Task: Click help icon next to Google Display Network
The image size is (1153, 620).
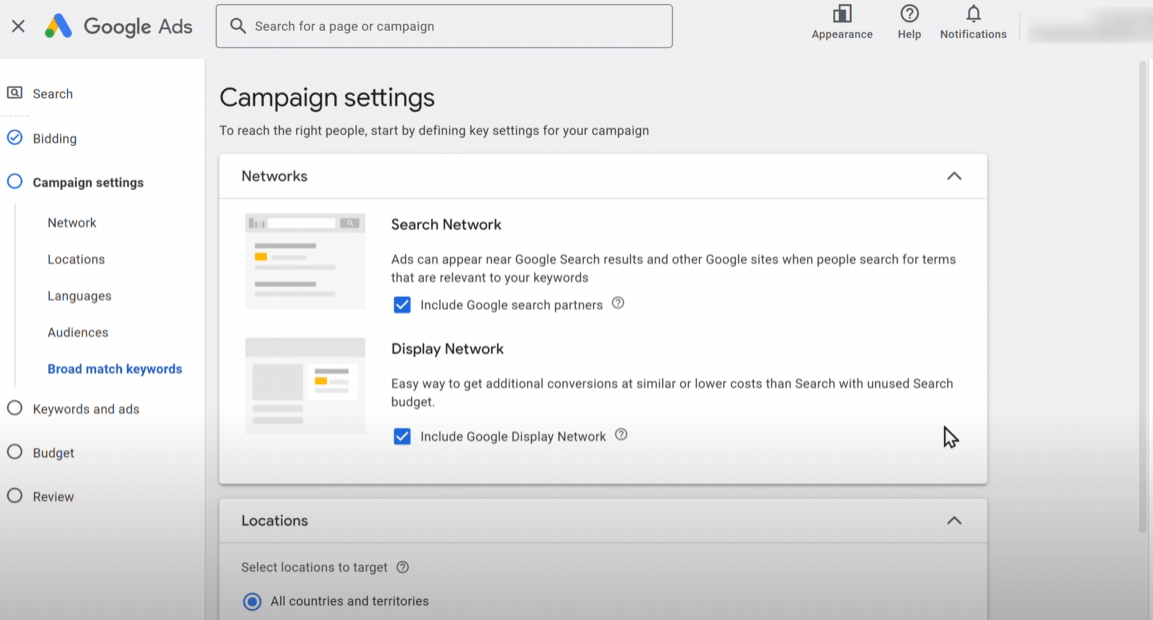Action: coord(621,435)
